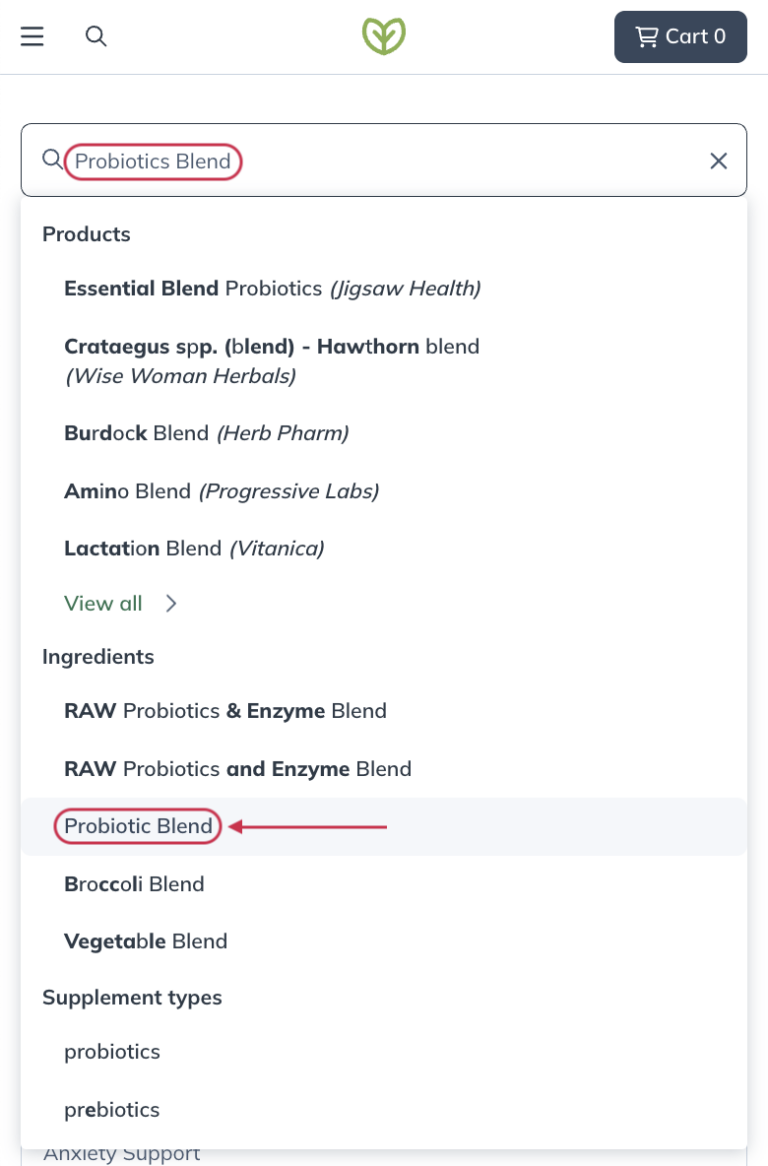
Task: Click the highlighted Probiotic Blend ingredient
Action: [x=137, y=826]
